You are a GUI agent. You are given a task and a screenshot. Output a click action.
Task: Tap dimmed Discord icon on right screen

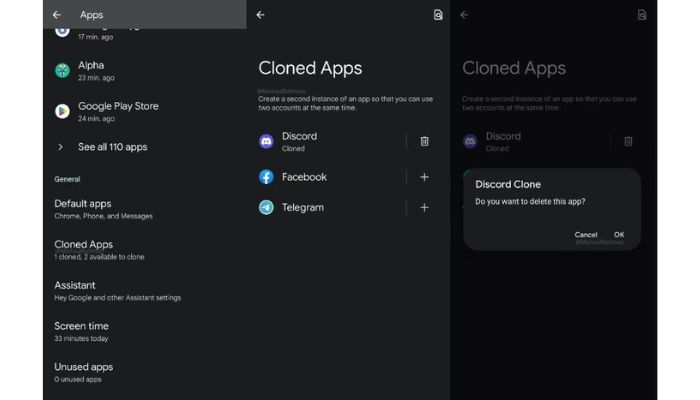470,142
